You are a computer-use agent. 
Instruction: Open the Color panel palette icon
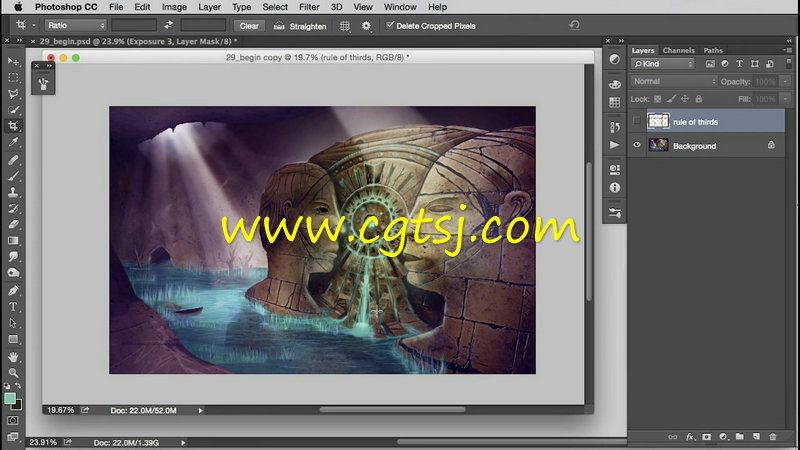click(615, 84)
